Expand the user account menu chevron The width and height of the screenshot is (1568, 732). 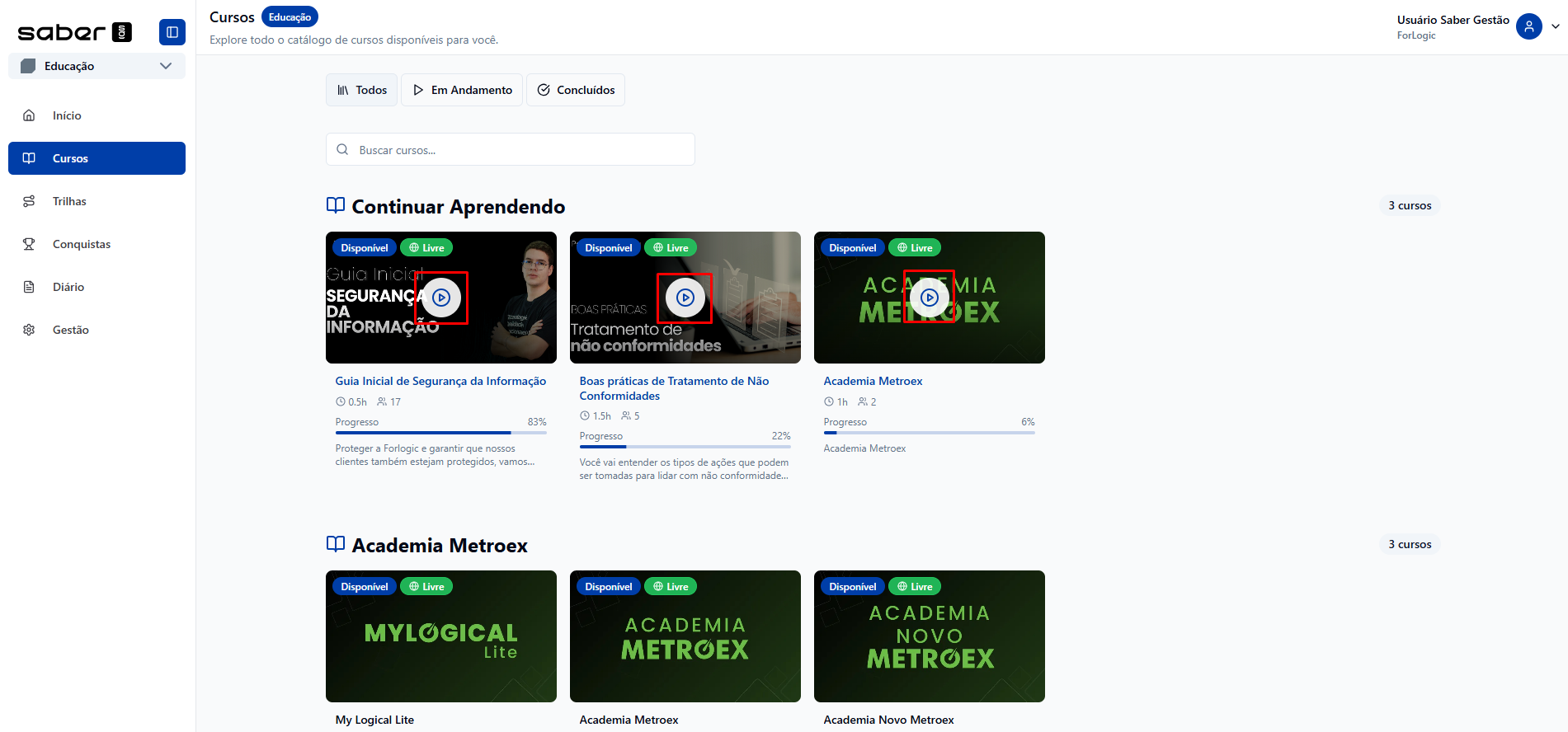[1555, 26]
